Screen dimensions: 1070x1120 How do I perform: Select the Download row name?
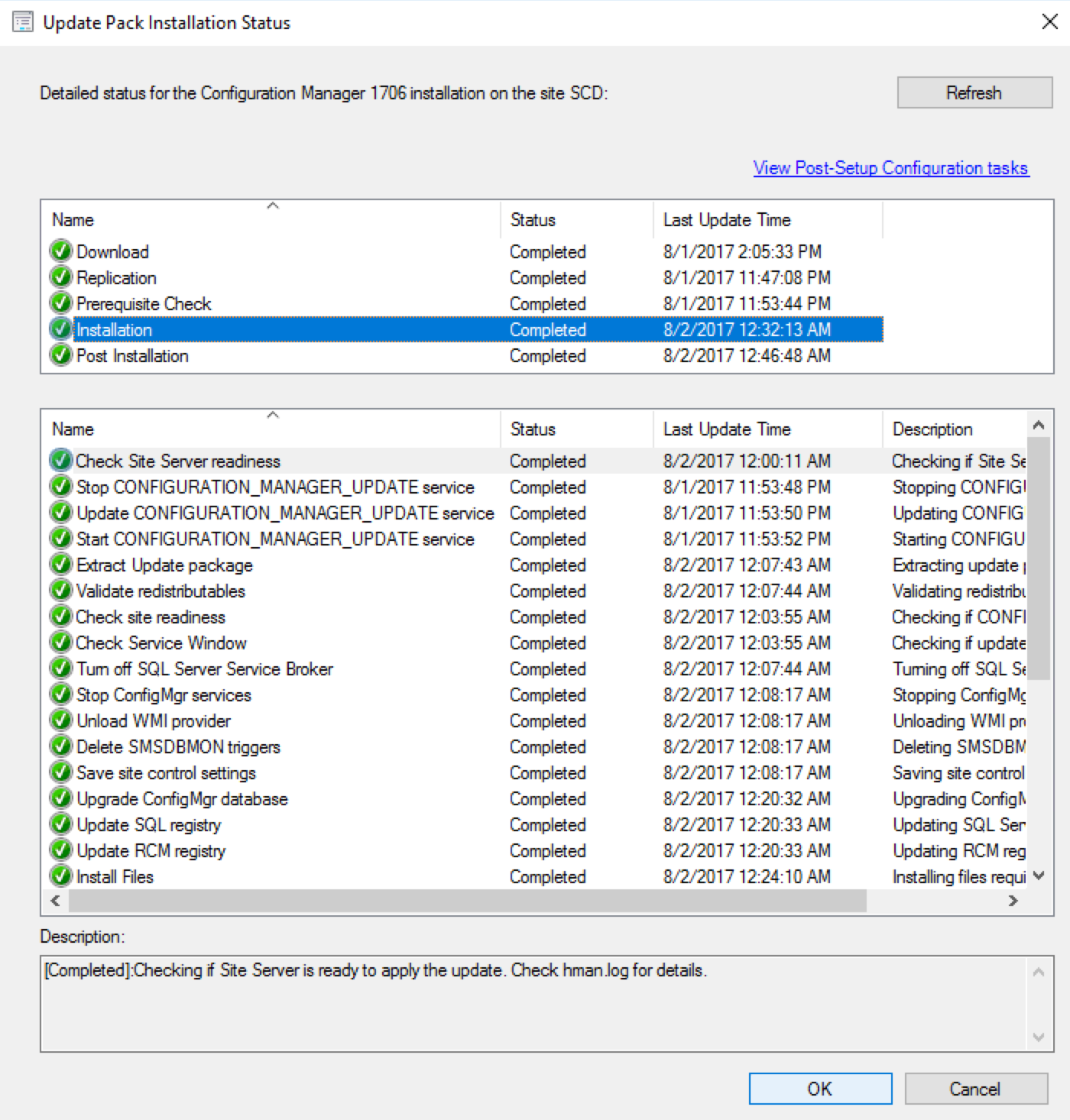point(112,252)
